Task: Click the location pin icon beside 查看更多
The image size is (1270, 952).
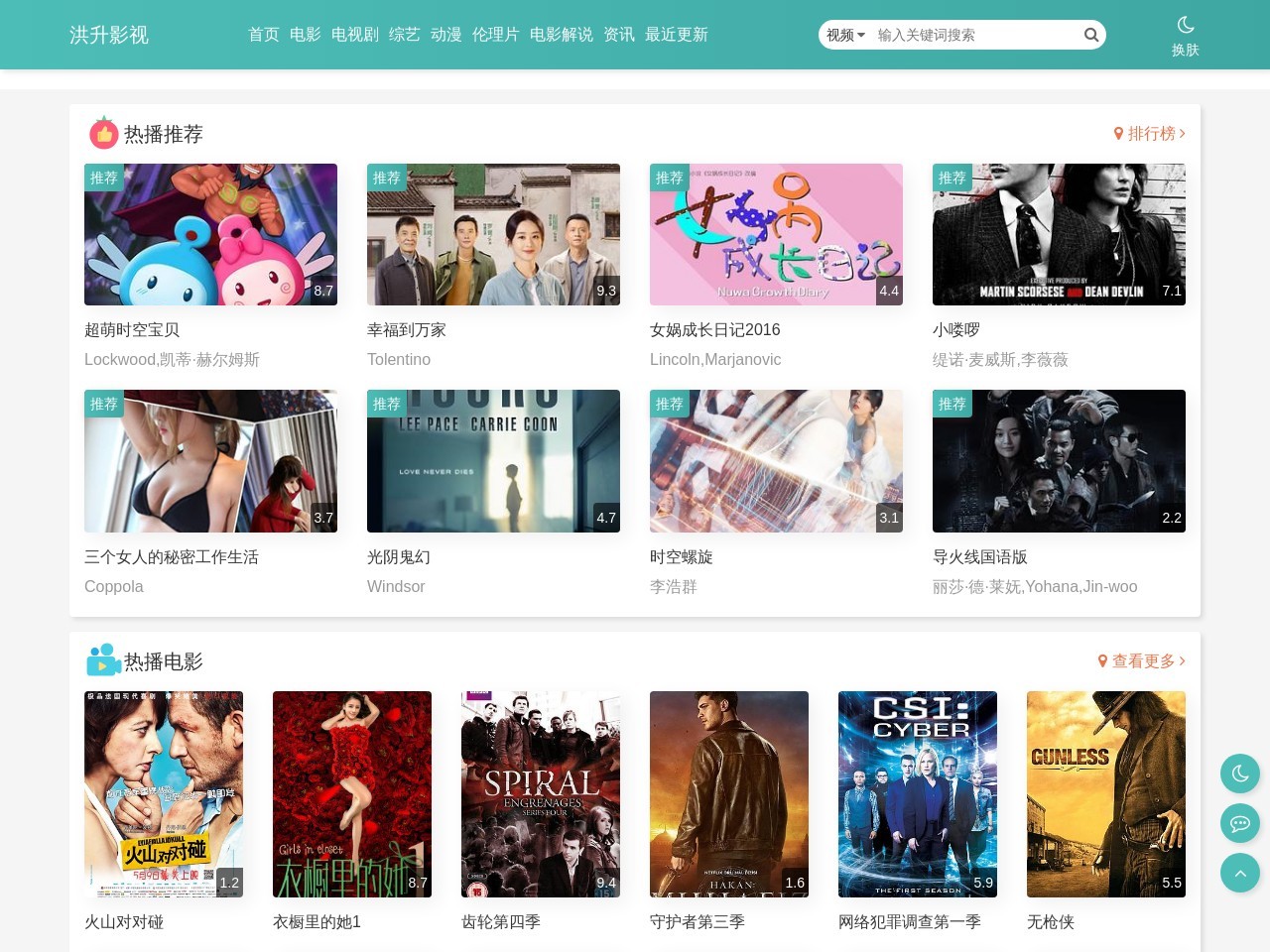Action: 1102,661
